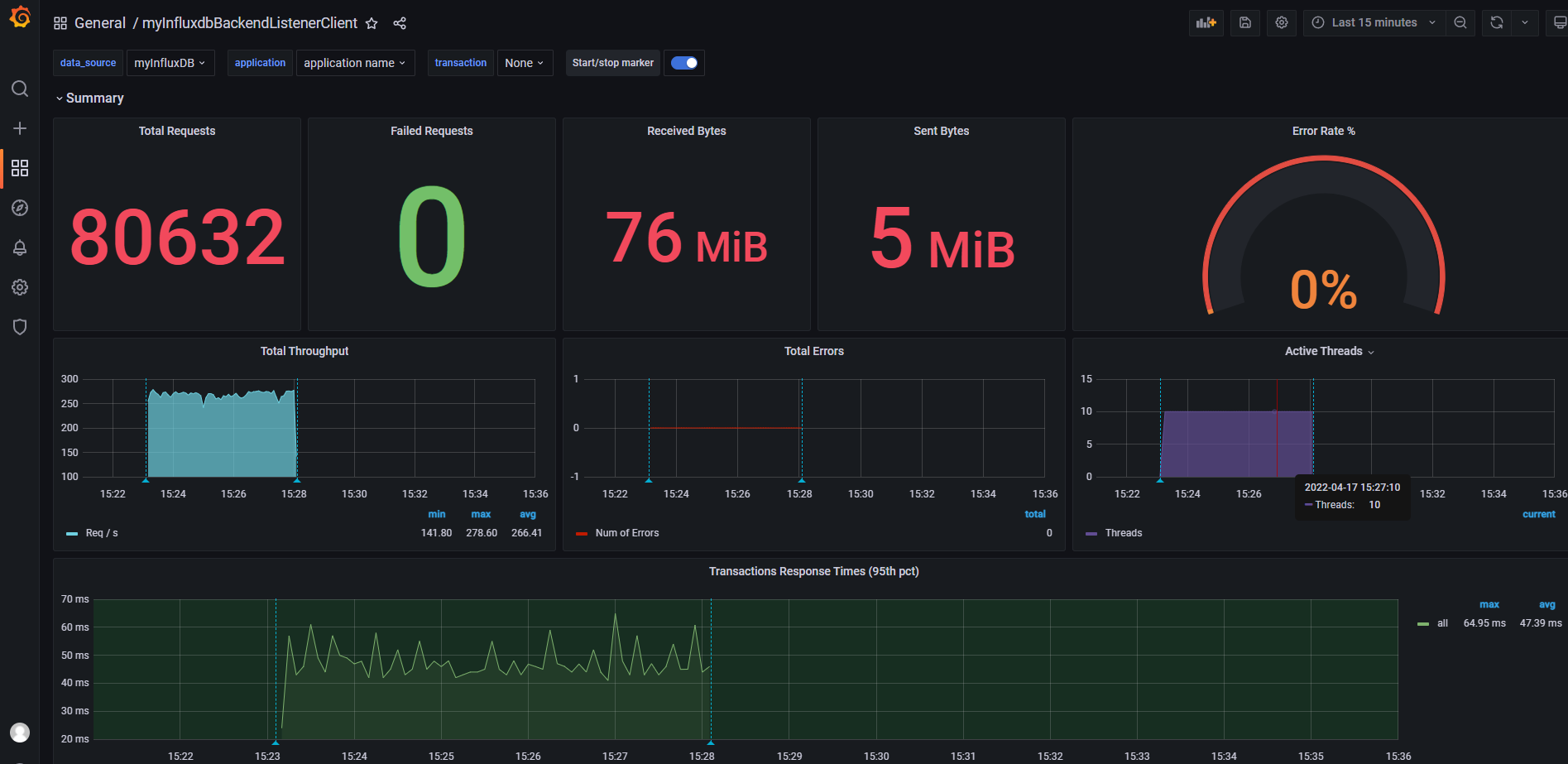Screen dimensions: 1568x764
Task: Toggle the Start/stop marker switch
Action: (x=684, y=63)
